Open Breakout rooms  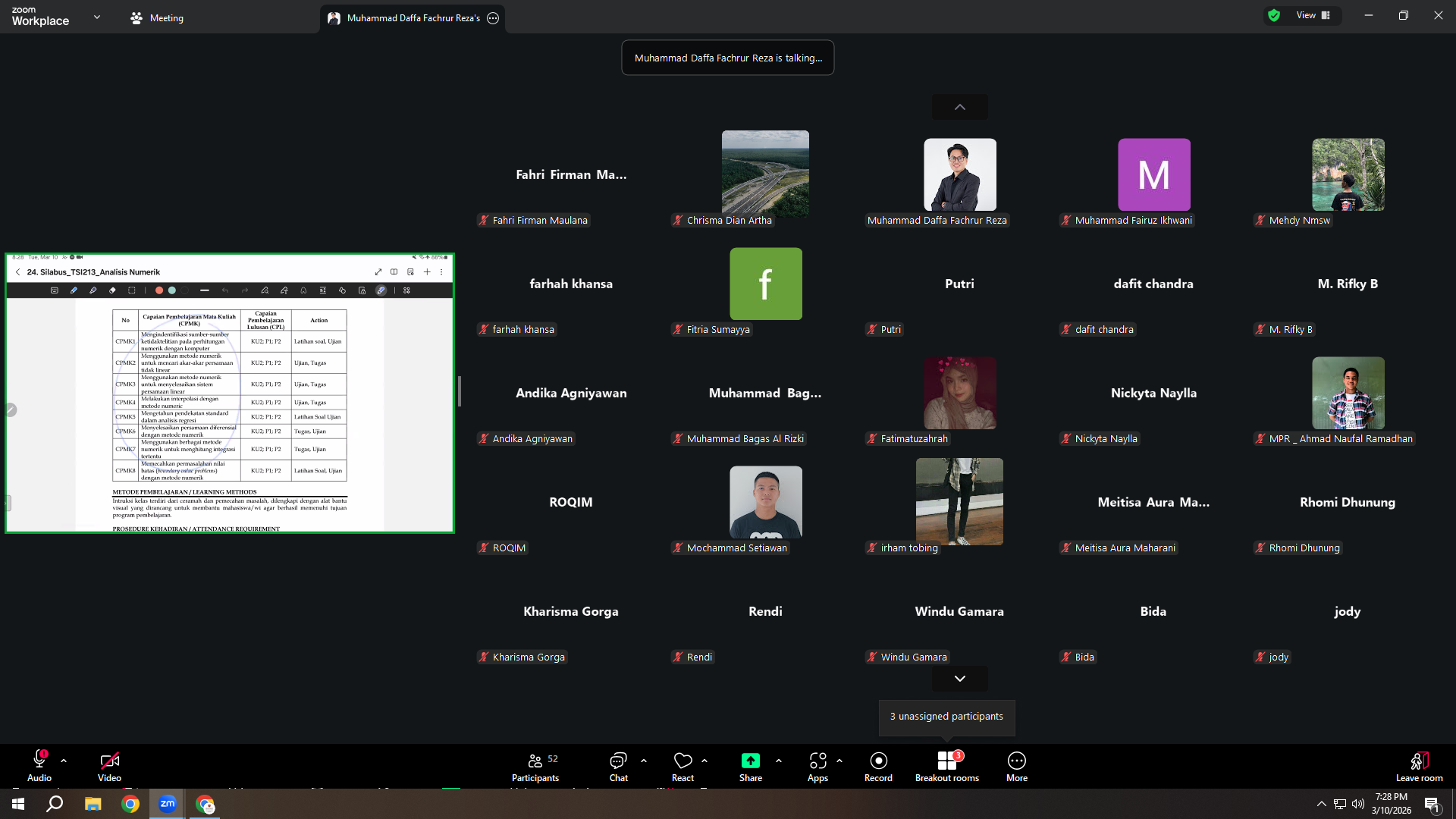click(947, 767)
